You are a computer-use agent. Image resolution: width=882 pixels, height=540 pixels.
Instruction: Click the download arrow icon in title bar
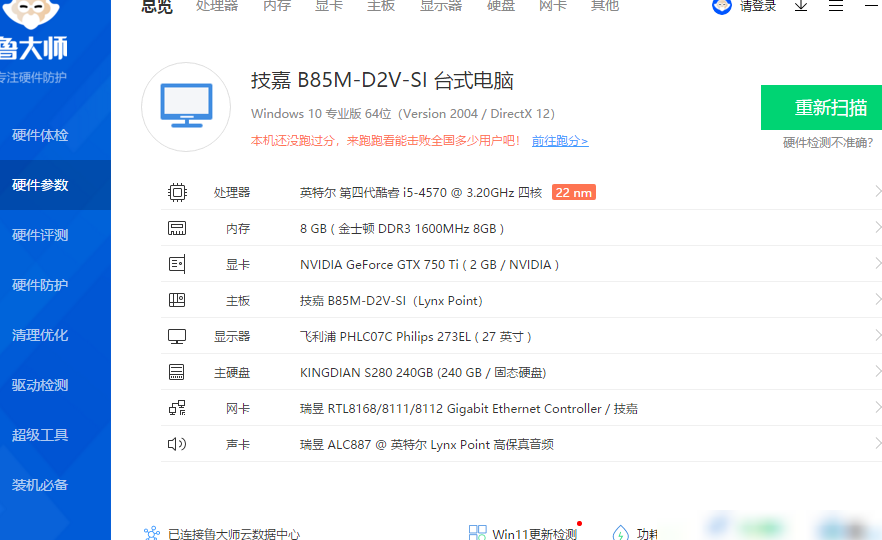coord(801,6)
